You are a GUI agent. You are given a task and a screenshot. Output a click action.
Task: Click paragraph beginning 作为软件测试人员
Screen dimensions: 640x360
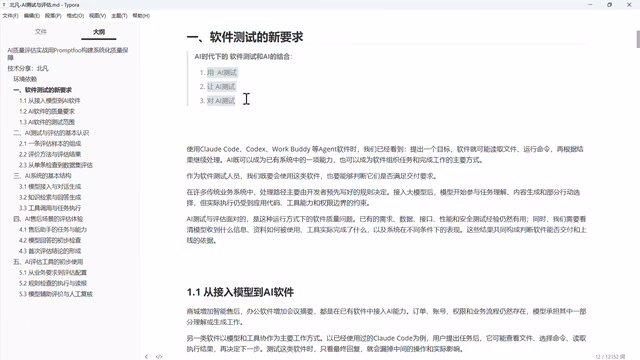point(312,176)
